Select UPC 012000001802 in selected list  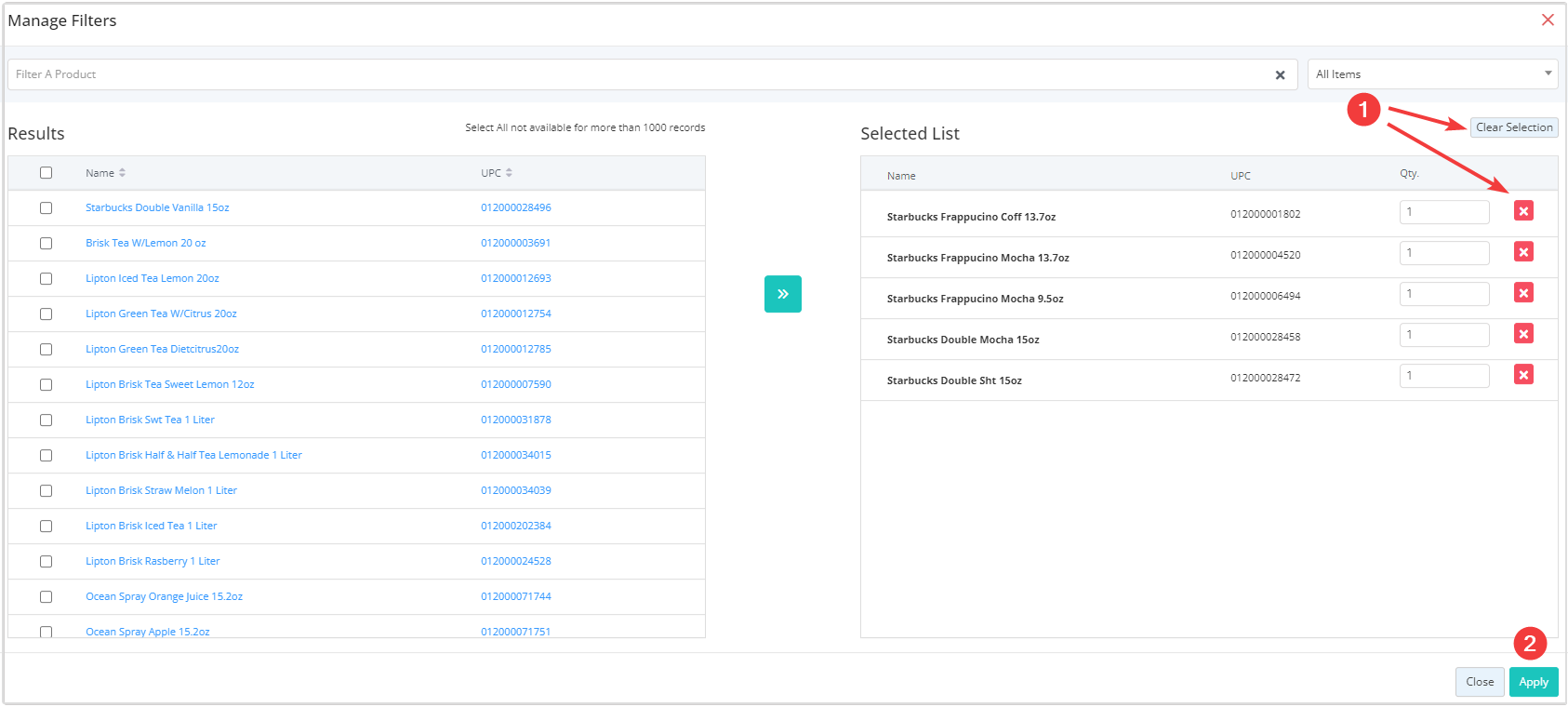(1266, 215)
